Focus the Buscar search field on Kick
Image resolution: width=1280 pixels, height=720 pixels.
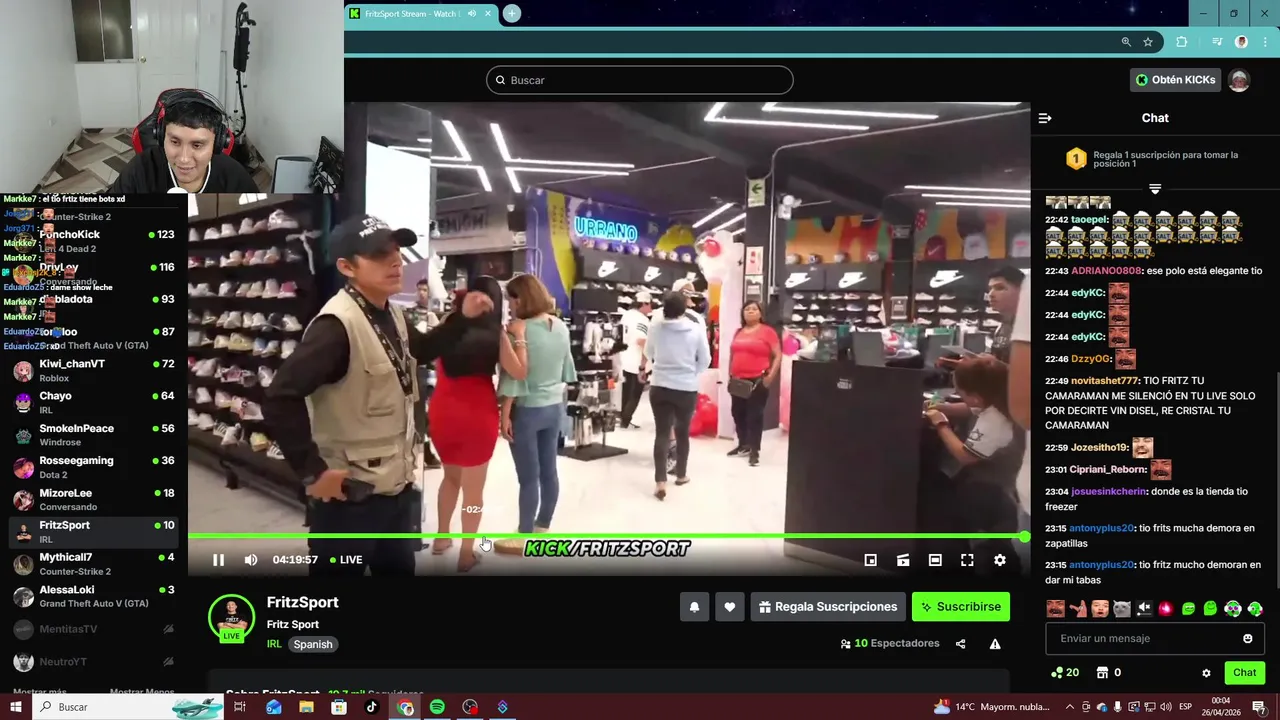[x=640, y=80]
